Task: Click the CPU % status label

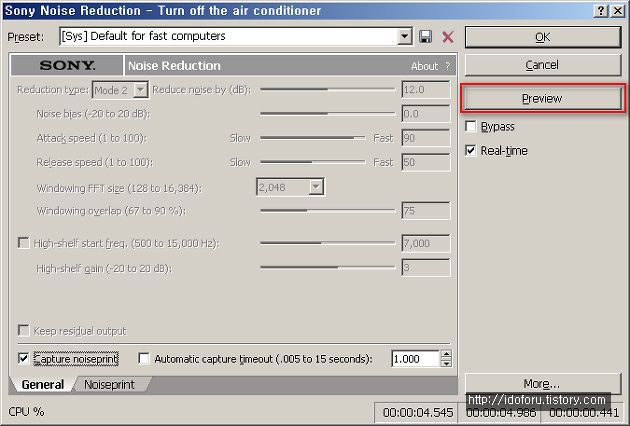Action: 27,412
